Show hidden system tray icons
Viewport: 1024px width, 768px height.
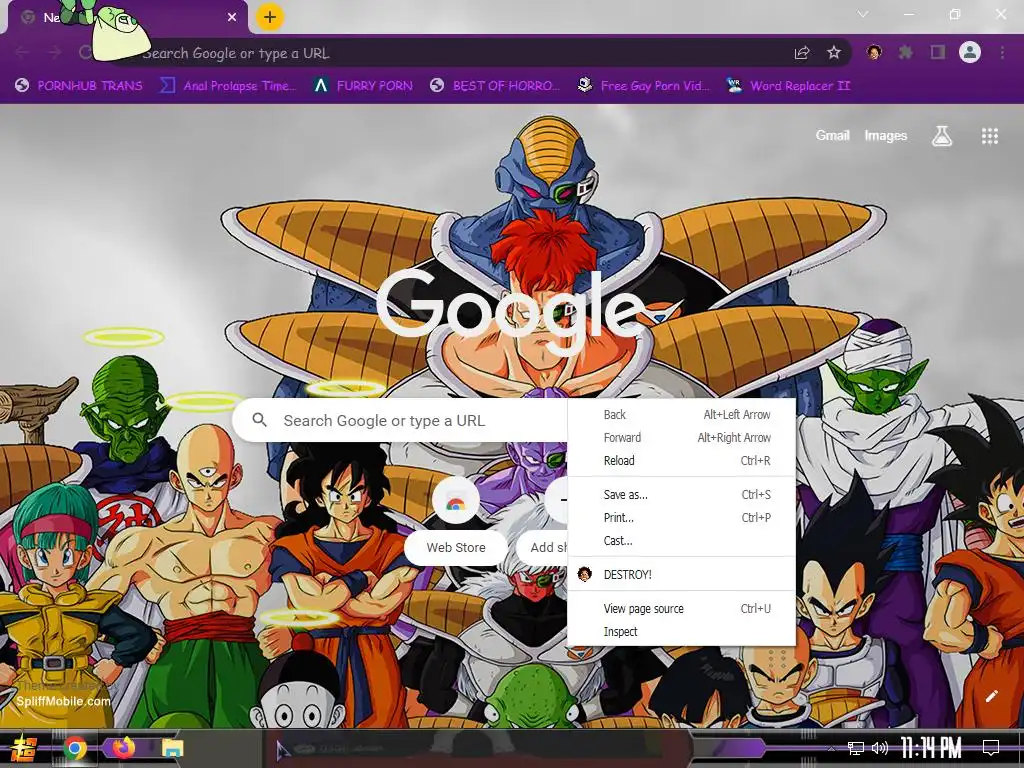pyautogui.click(x=831, y=748)
